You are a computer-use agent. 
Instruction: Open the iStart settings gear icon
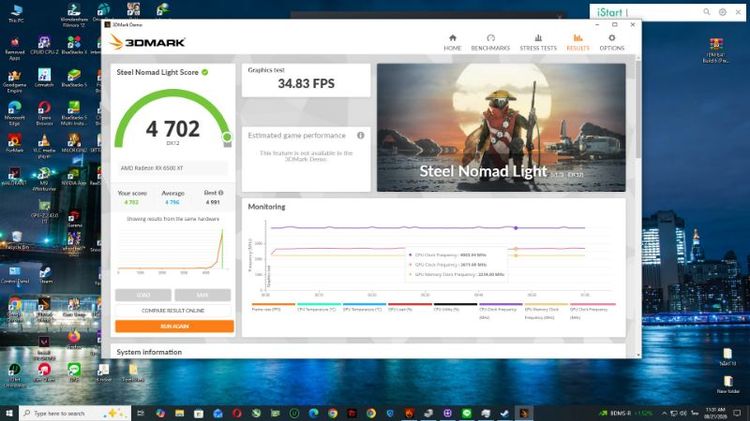(x=722, y=12)
